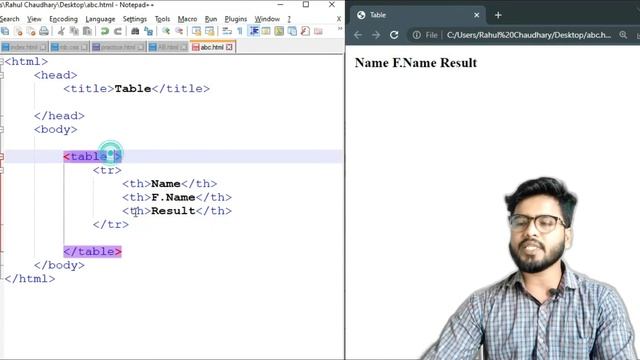Open the Run menu

(211, 19)
